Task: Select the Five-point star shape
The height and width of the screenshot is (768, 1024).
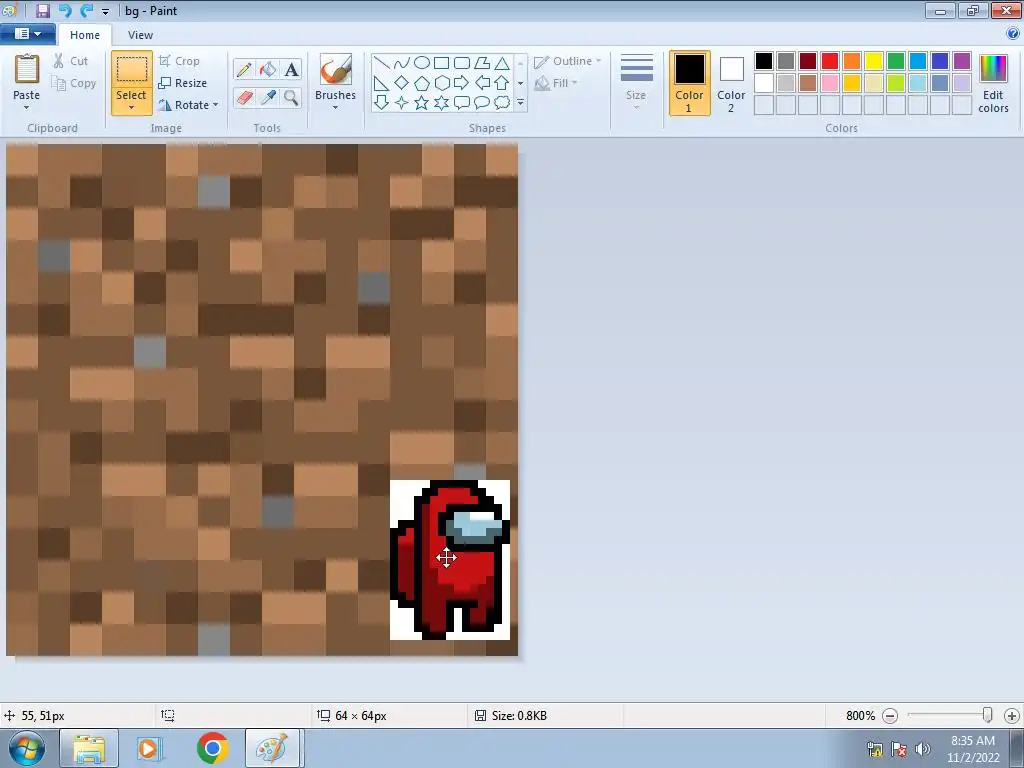Action: click(x=422, y=103)
